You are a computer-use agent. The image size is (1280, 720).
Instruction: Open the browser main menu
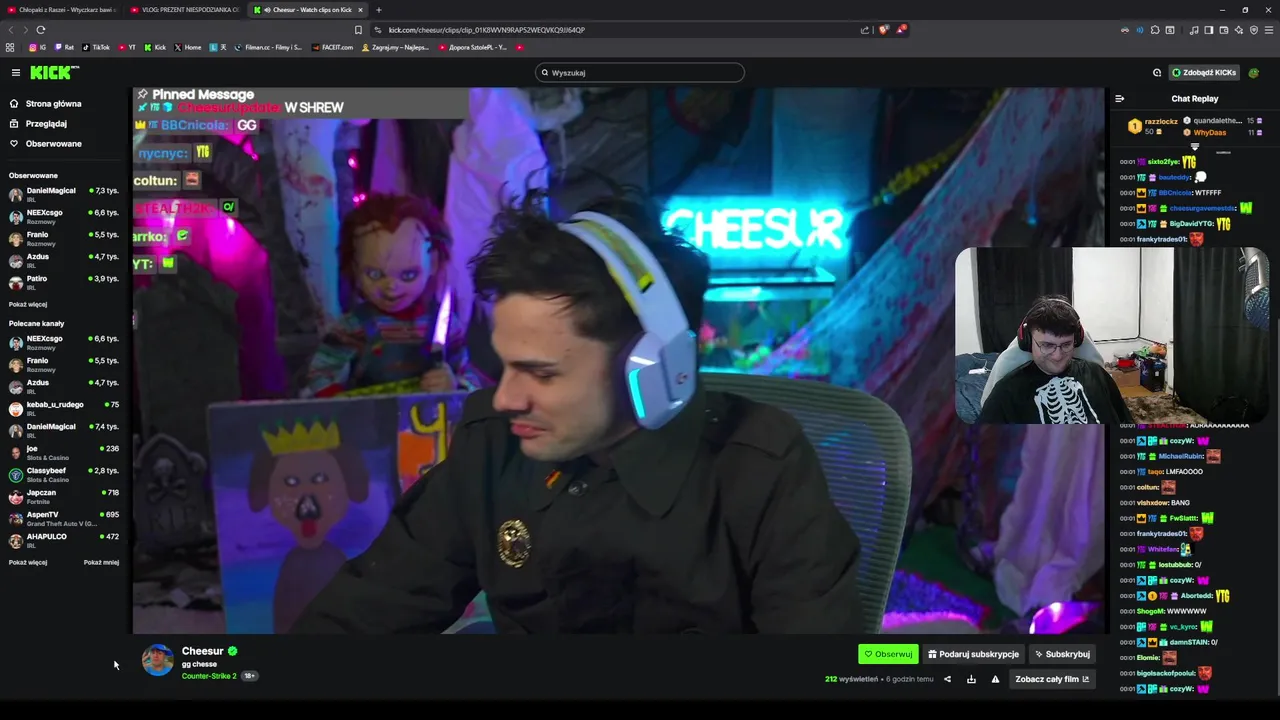tap(1268, 30)
